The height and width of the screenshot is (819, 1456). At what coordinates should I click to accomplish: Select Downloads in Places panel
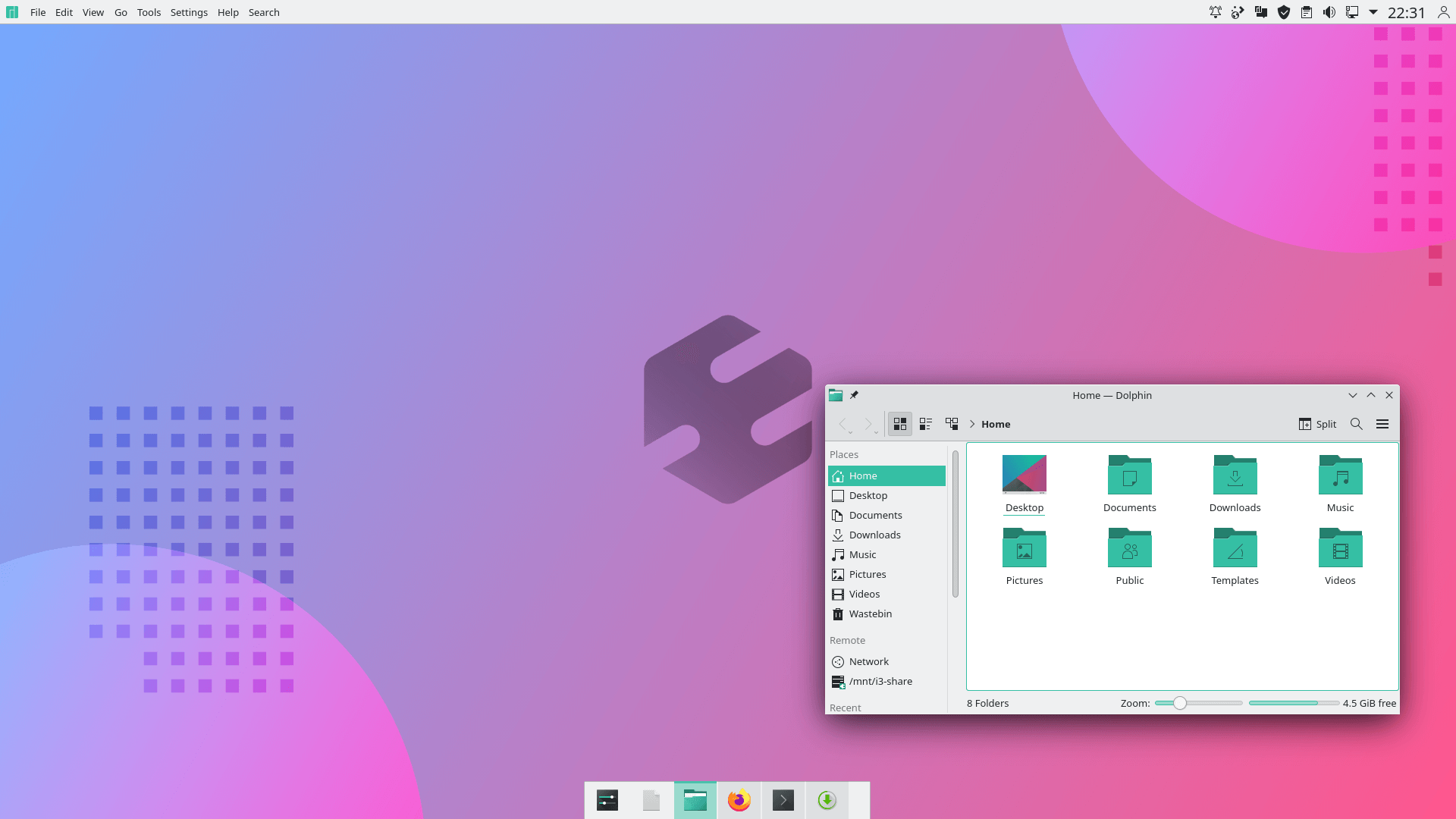coord(886,535)
